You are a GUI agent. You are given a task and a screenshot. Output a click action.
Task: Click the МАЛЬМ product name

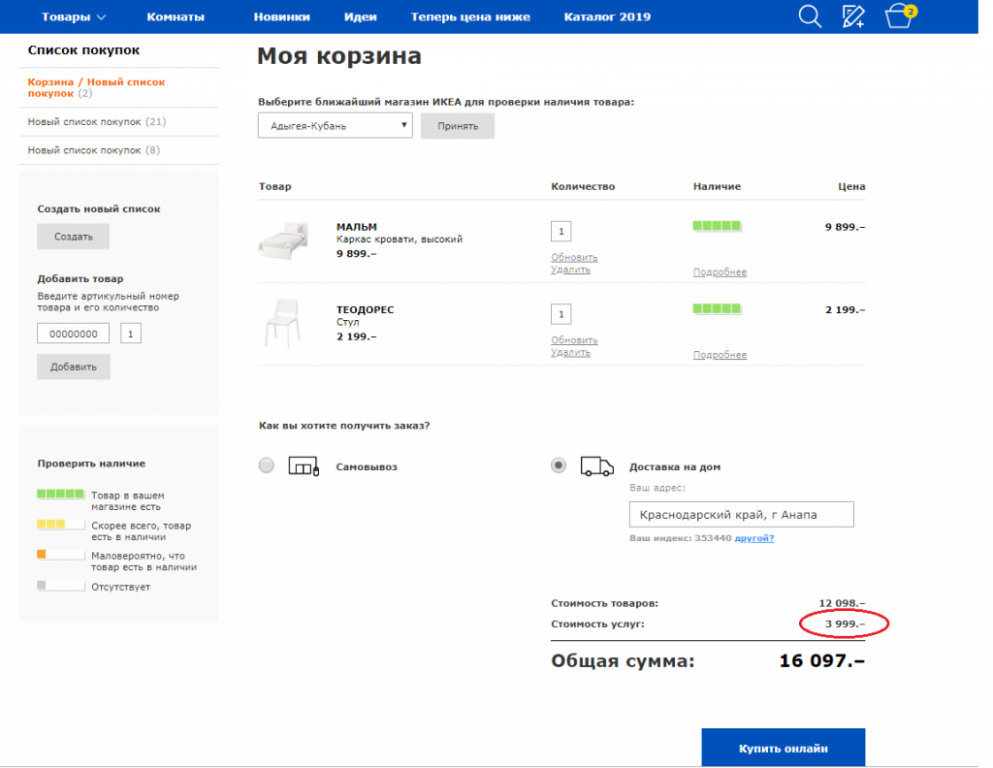[357, 227]
